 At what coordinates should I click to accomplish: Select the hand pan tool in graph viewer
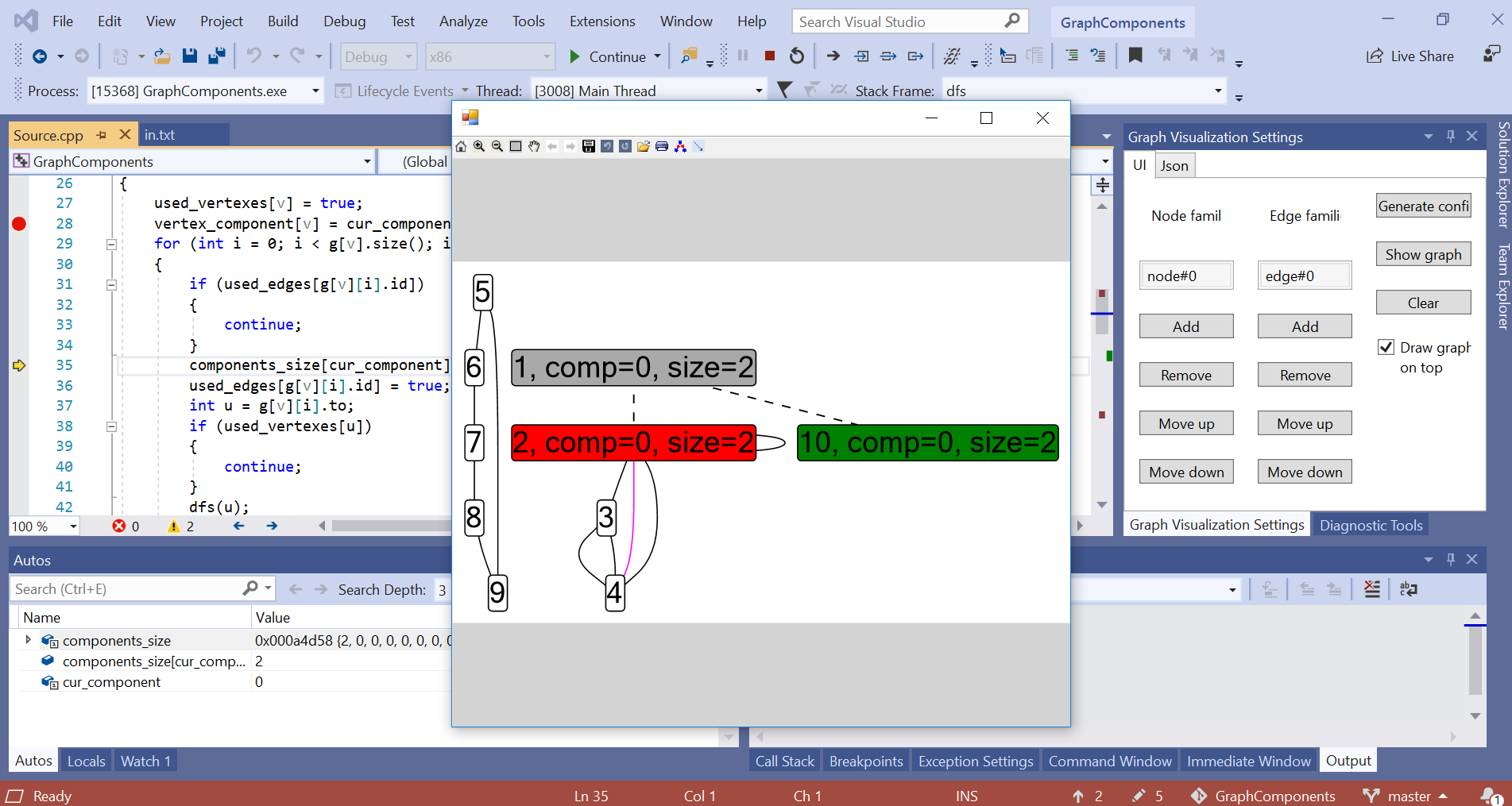(x=534, y=146)
